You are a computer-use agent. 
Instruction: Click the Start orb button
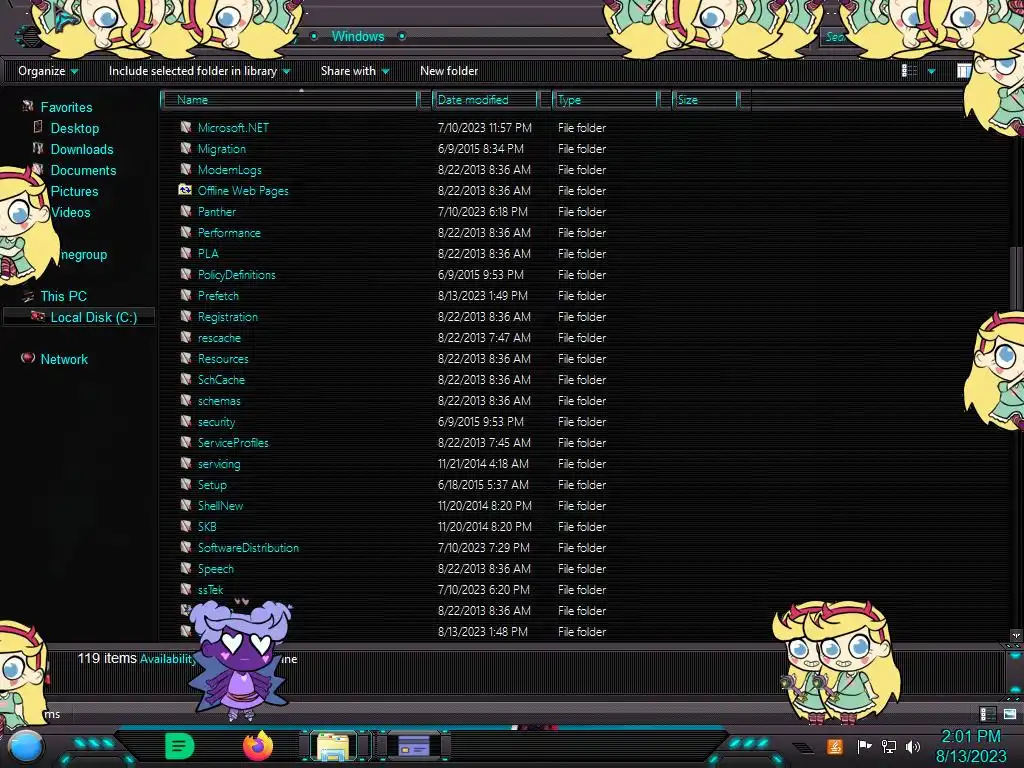click(x=27, y=746)
